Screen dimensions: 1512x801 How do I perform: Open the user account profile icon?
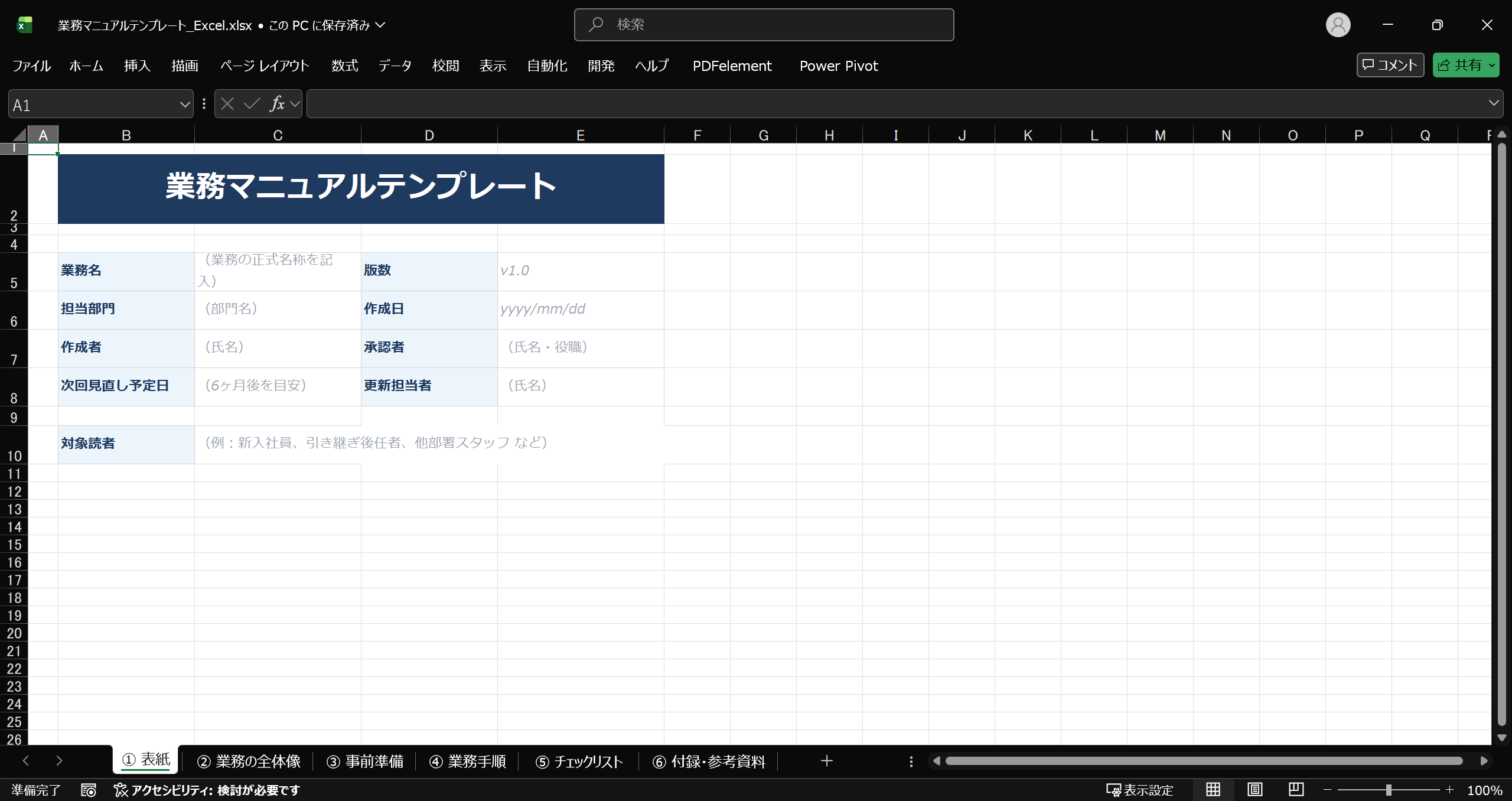[1338, 25]
